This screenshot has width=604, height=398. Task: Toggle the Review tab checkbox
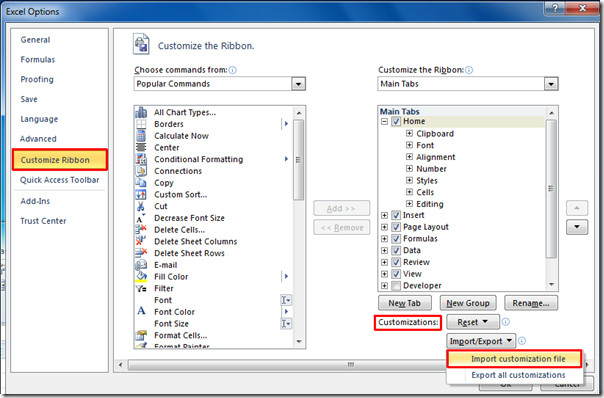coord(396,262)
